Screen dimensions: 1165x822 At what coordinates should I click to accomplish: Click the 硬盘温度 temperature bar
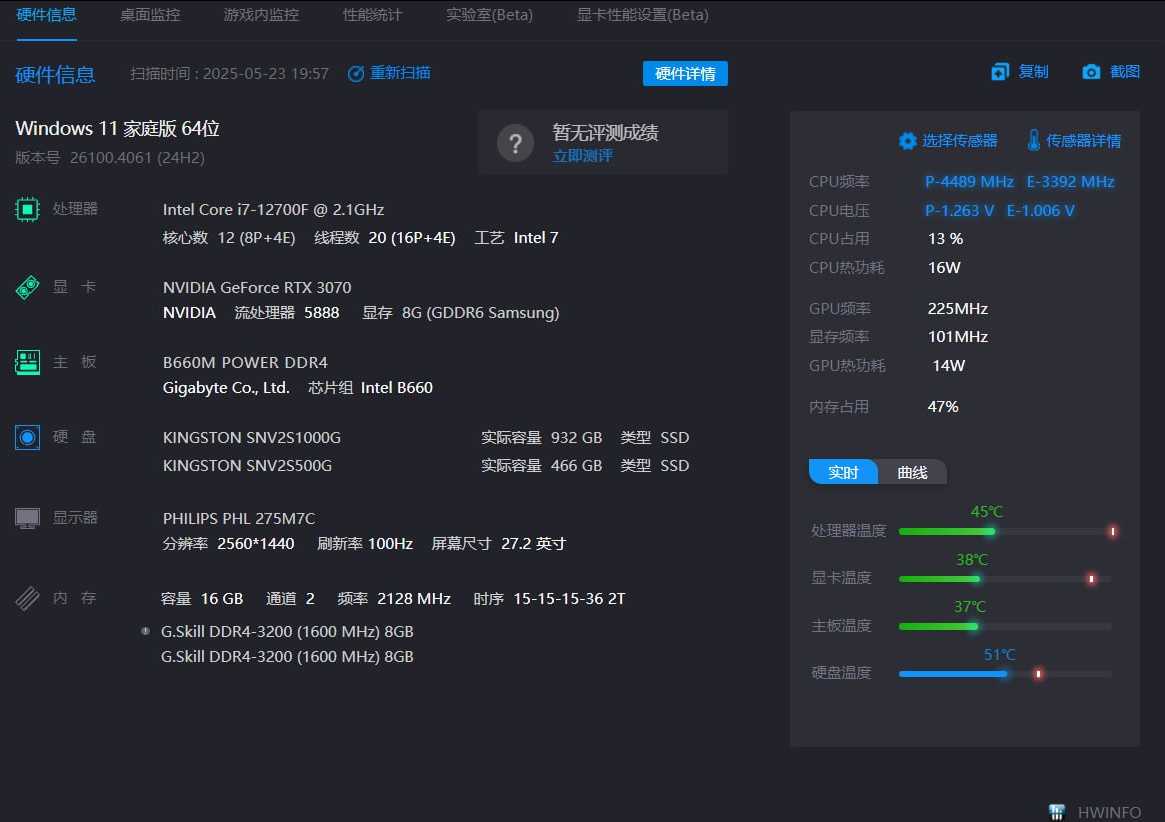tap(1005, 674)
